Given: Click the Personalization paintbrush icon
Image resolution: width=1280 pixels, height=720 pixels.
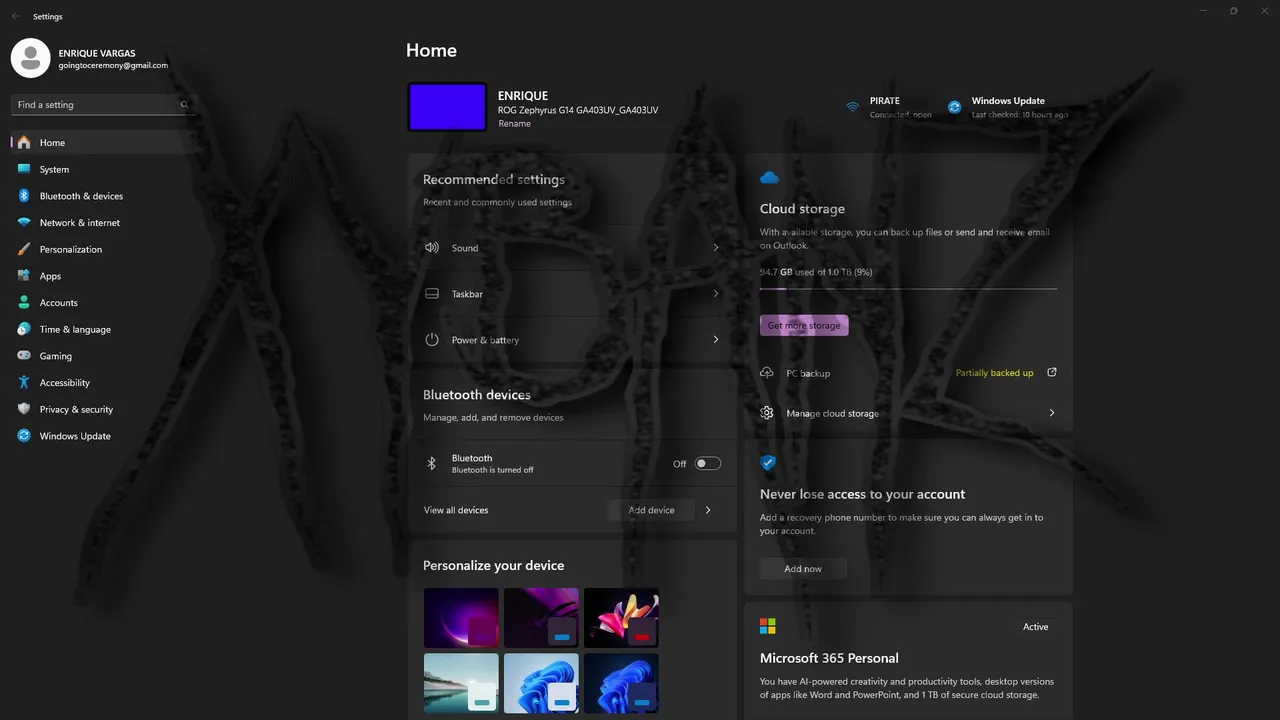Looking at the screenshot, I should pyautogui.click(x=24, y=249).
